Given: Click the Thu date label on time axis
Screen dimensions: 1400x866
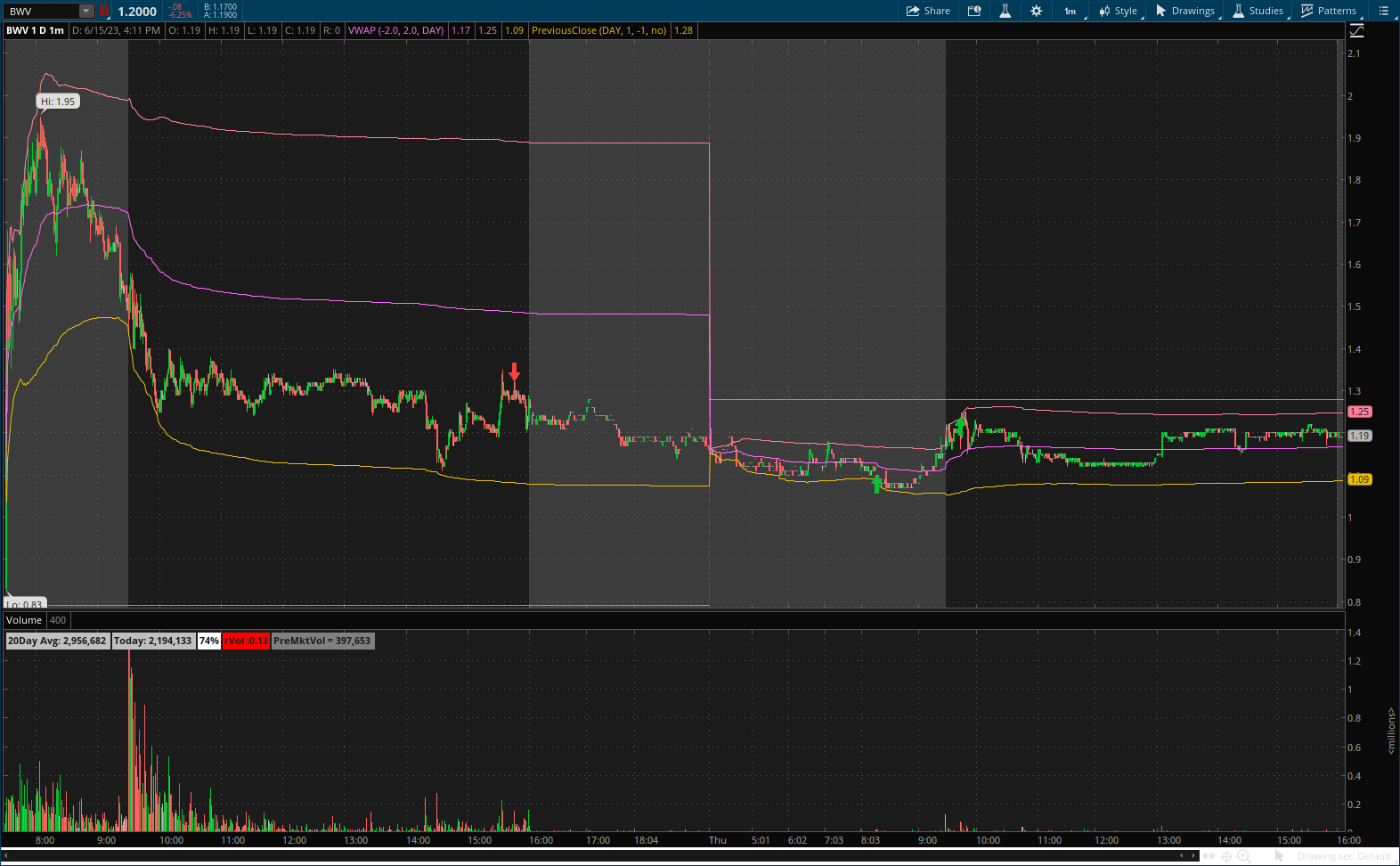Looking at the screenshot, I should [x=718, y=840].
